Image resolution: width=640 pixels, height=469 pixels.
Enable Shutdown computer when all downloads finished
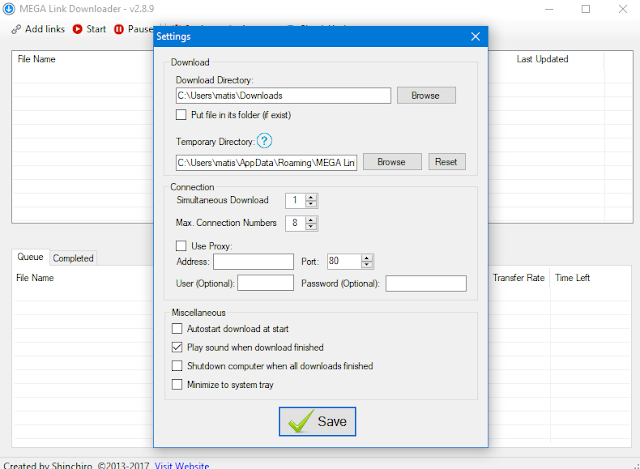click(x=177, y=366)
